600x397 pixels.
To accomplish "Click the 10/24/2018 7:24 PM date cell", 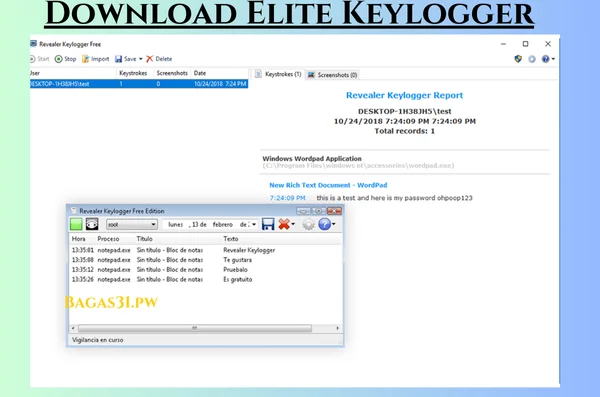I will tap(220, 84).
